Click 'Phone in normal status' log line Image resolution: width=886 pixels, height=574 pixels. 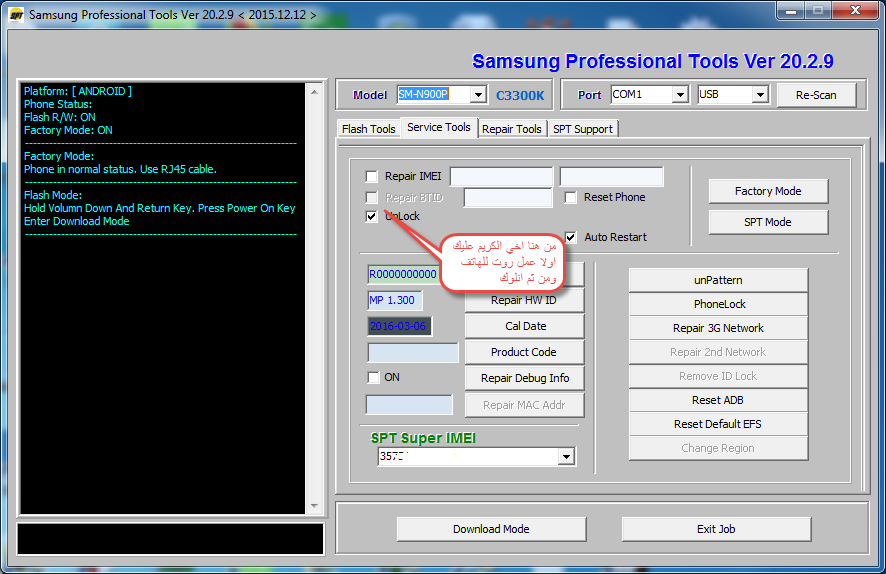[x=120, y=169]
